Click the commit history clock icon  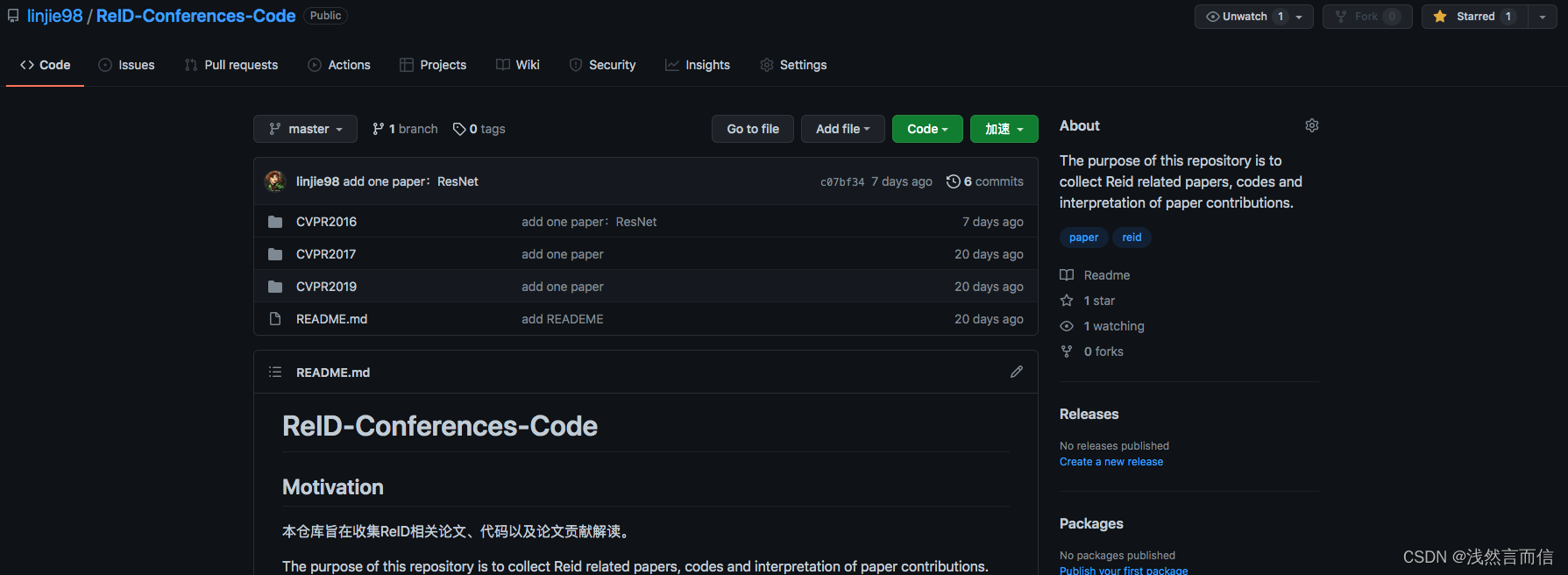pyautogui.click(x=953, y=181)
